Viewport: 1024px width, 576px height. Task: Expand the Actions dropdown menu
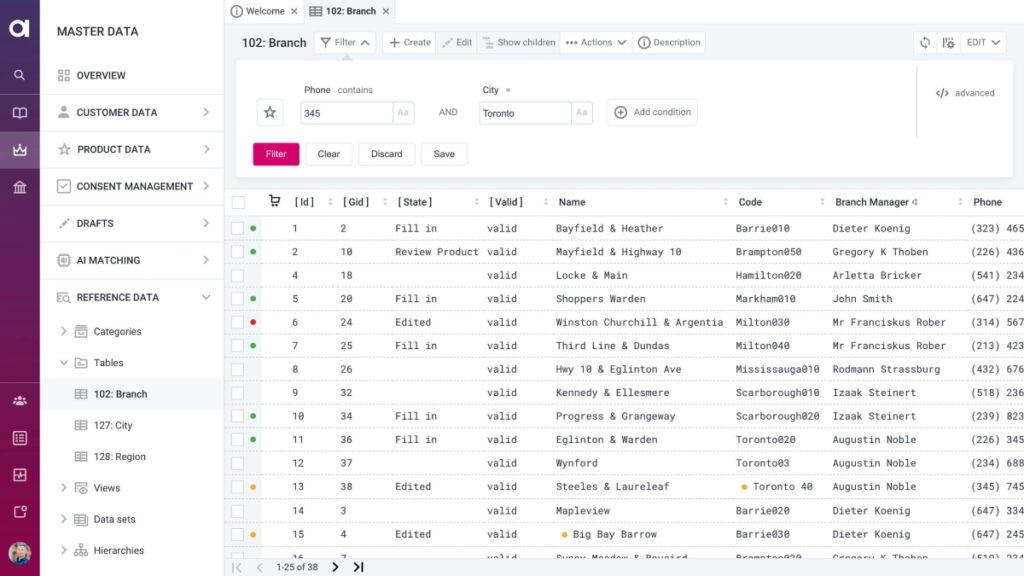coord(597,43)
